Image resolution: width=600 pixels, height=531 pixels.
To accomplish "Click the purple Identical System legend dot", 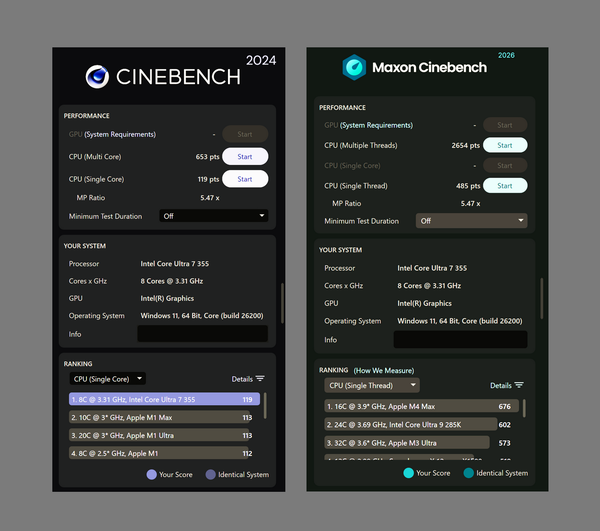I will [210, 474].
